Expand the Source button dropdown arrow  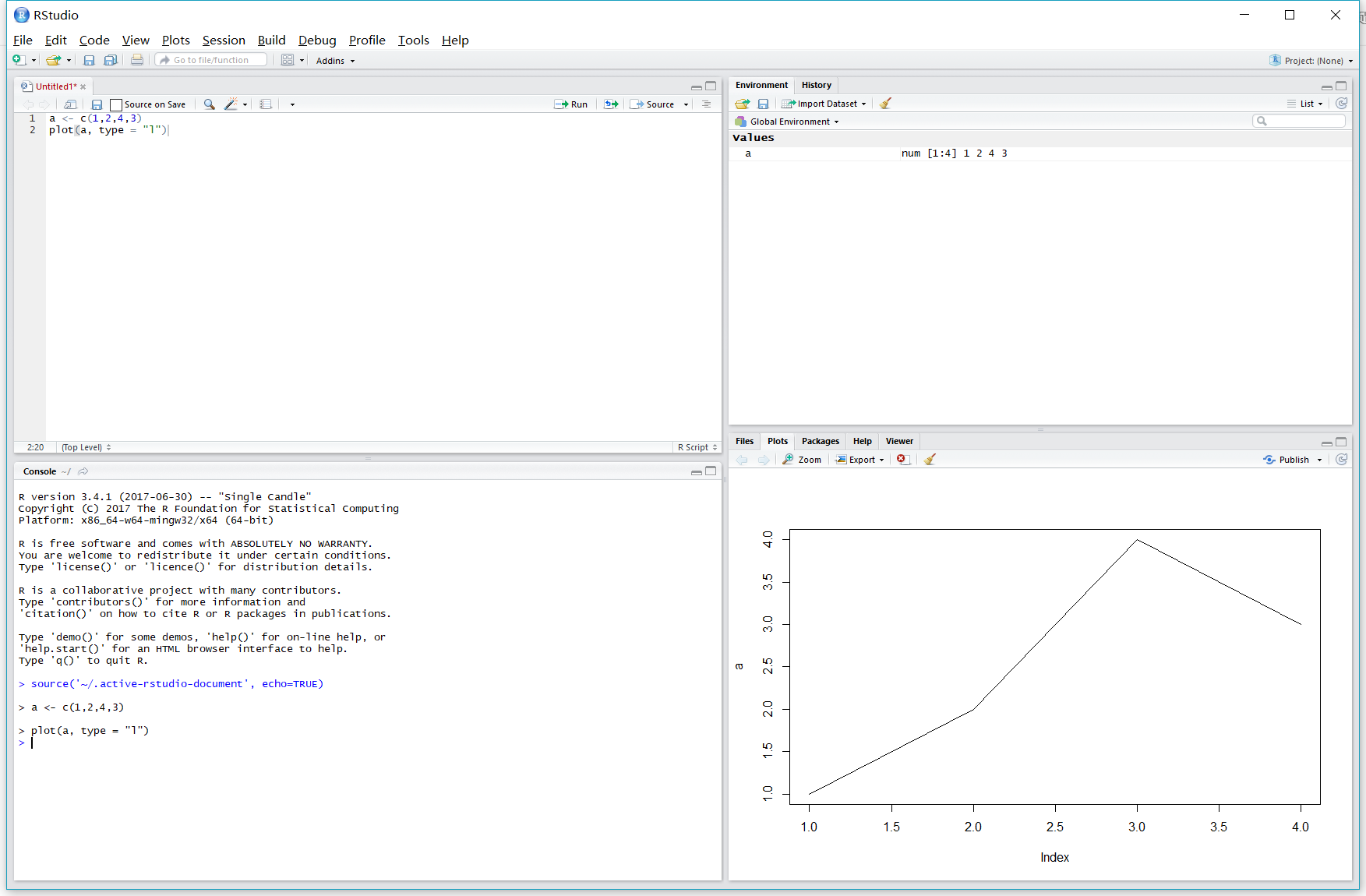[x=687, y=104]
